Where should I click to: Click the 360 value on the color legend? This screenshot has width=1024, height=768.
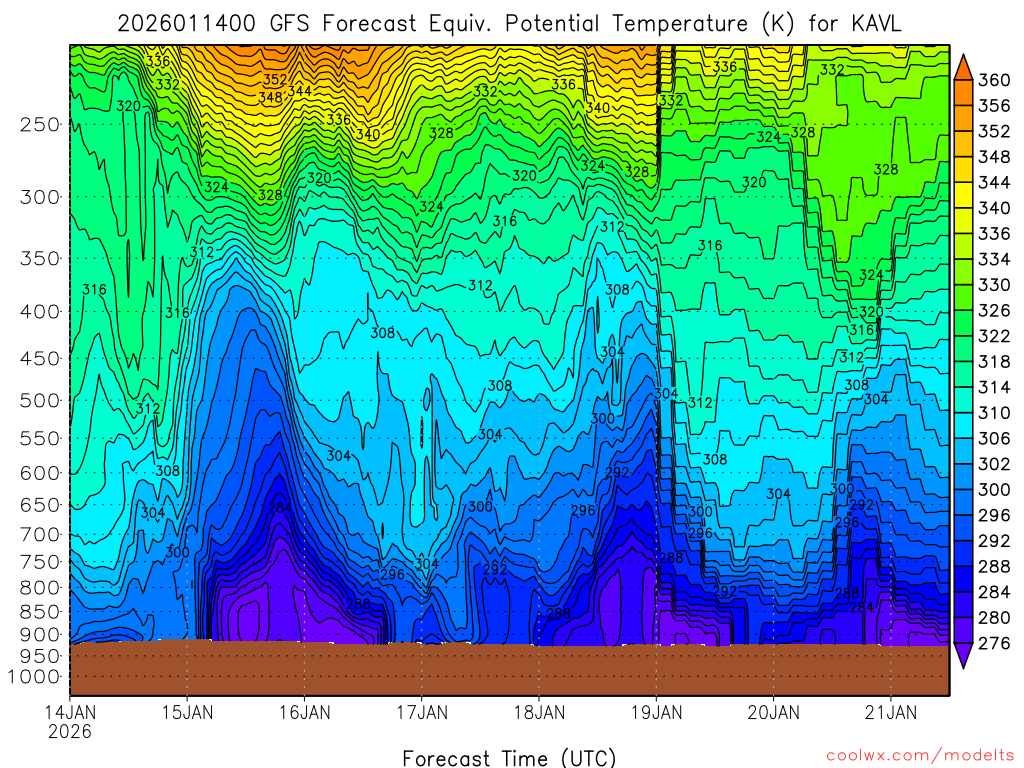994,80
